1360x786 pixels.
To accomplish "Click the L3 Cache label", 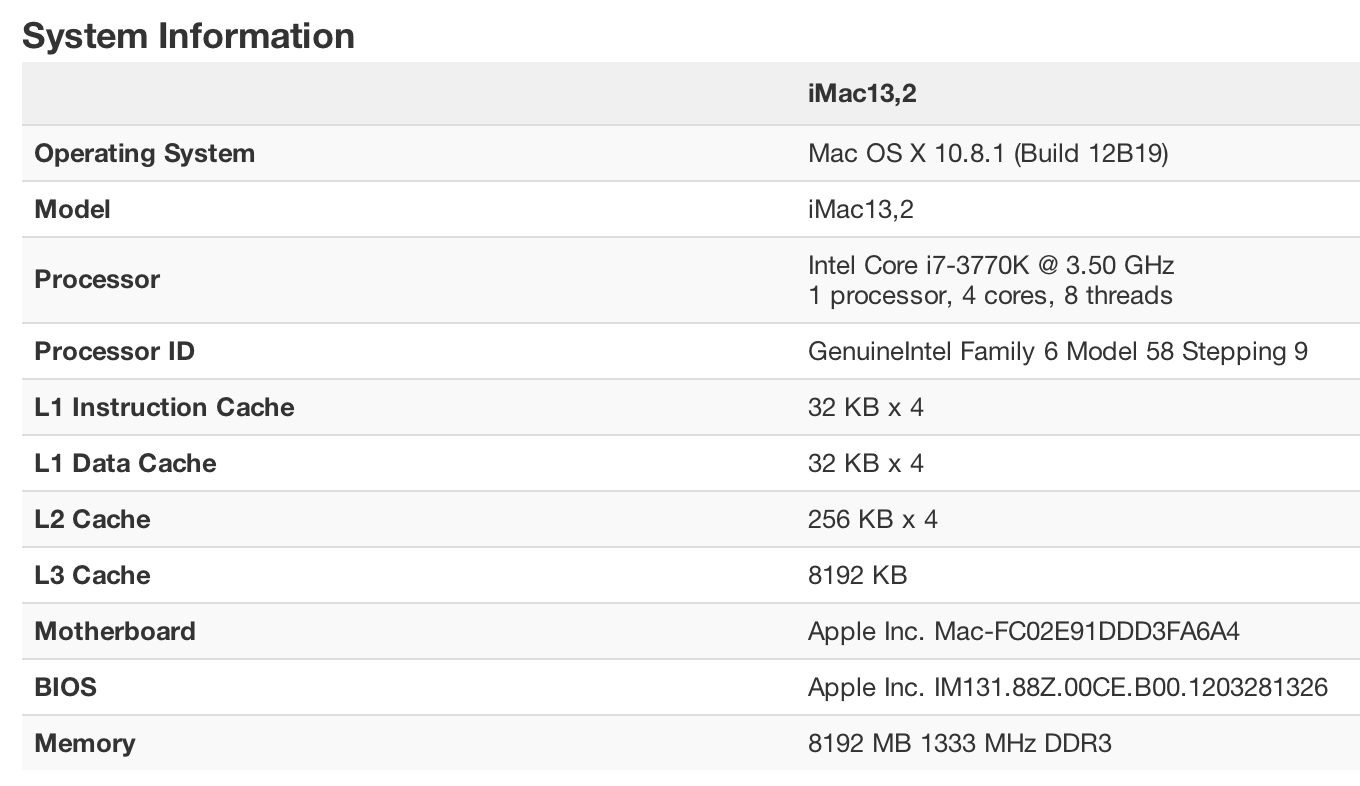I will coord(93,575).
